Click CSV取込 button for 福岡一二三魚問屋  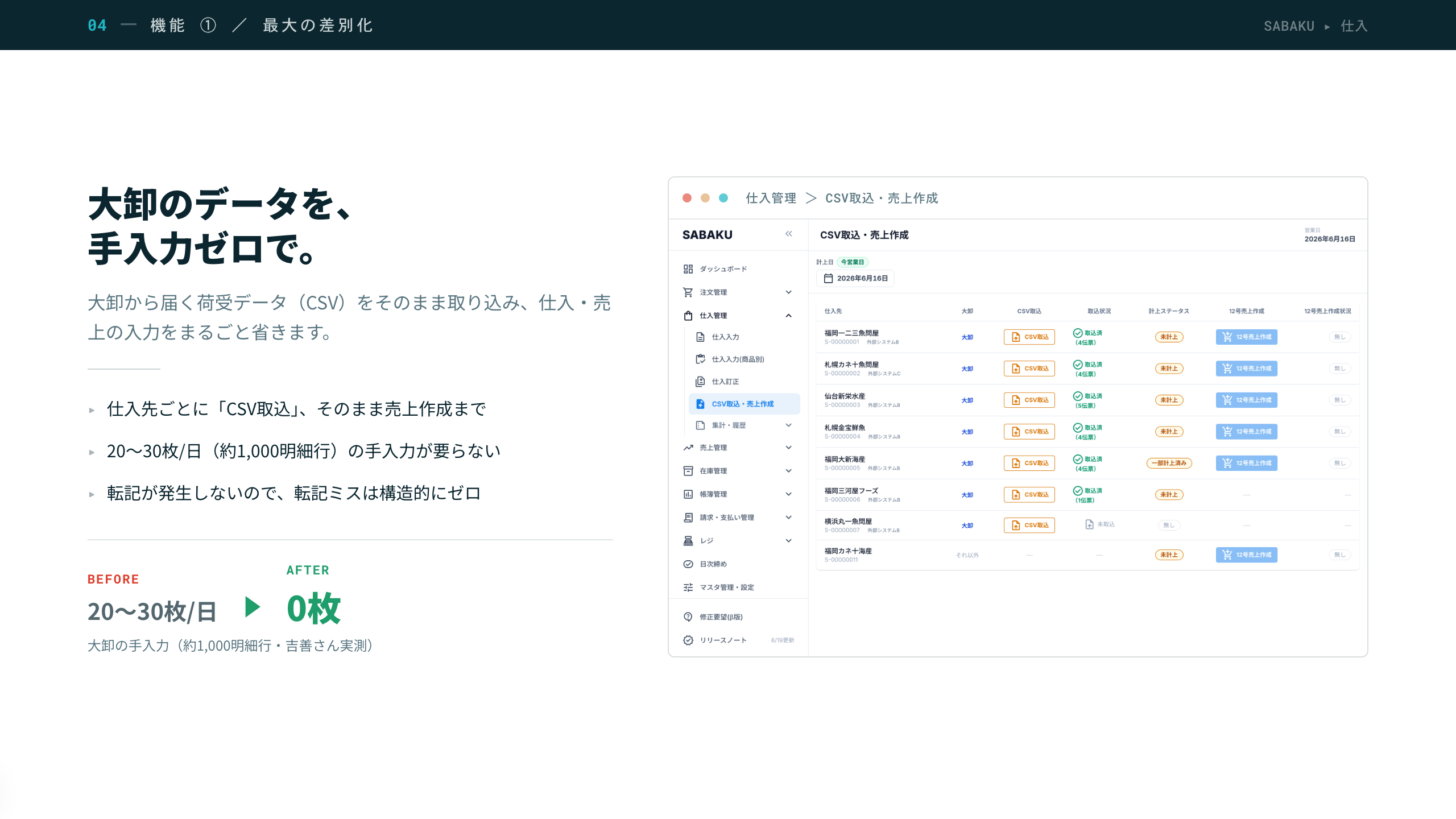[1029, 337]
